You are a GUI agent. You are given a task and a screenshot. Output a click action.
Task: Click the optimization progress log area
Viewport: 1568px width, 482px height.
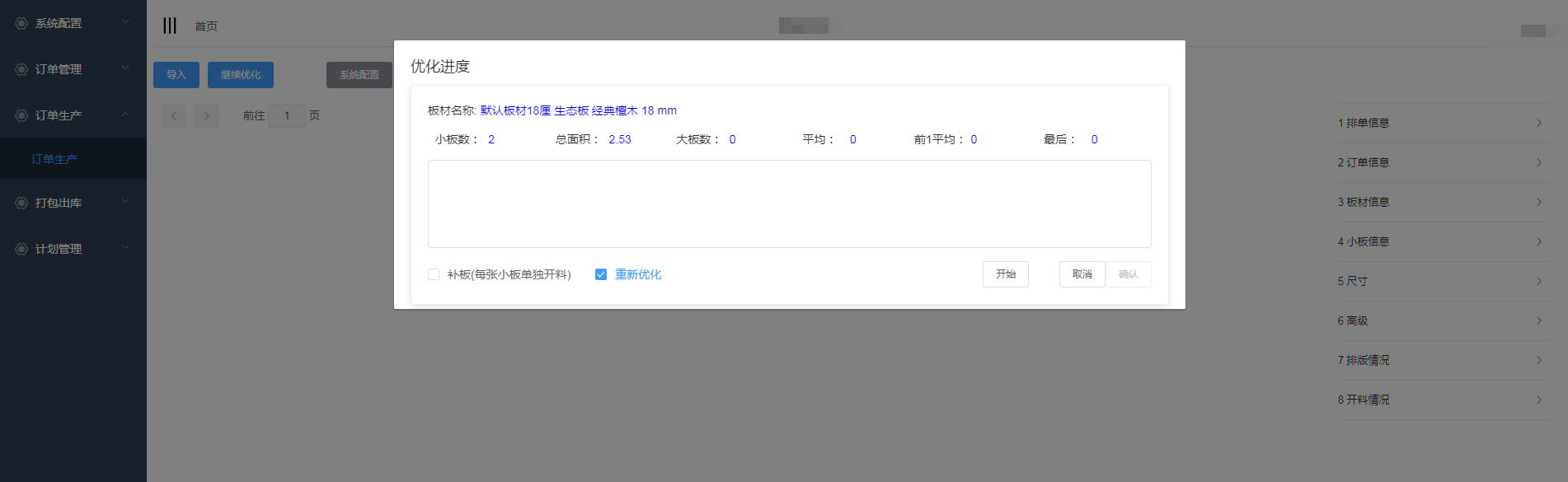789,204
